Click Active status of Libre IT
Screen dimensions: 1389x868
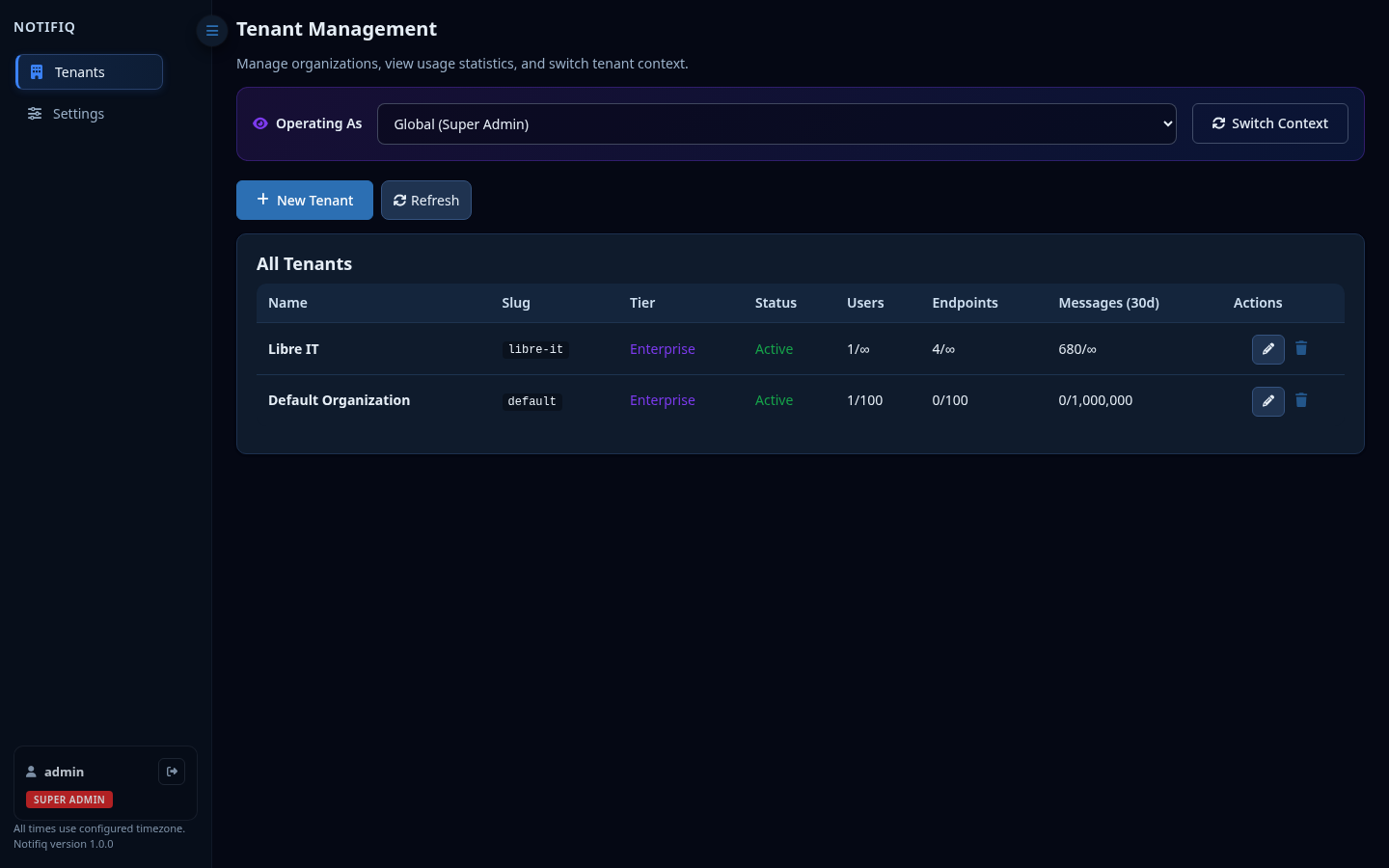coord(774,349)
